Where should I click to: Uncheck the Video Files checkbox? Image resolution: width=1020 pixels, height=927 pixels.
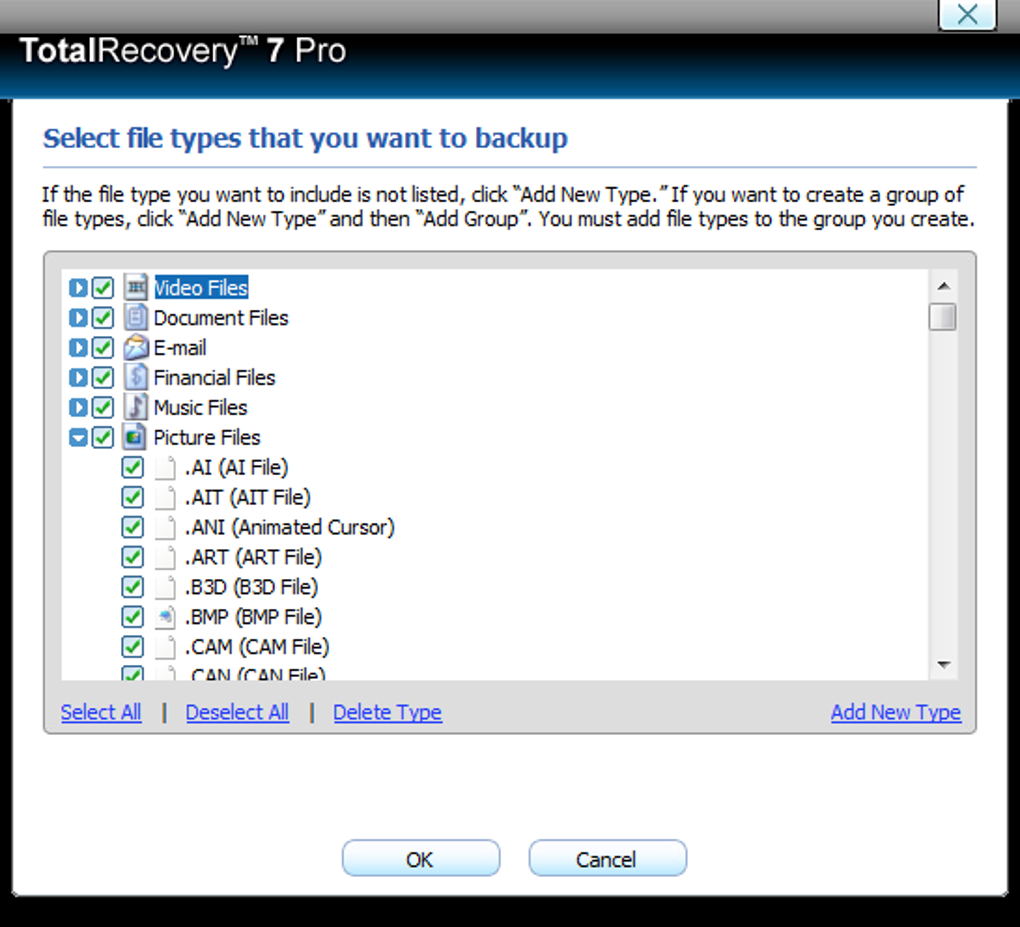(102, 288)
